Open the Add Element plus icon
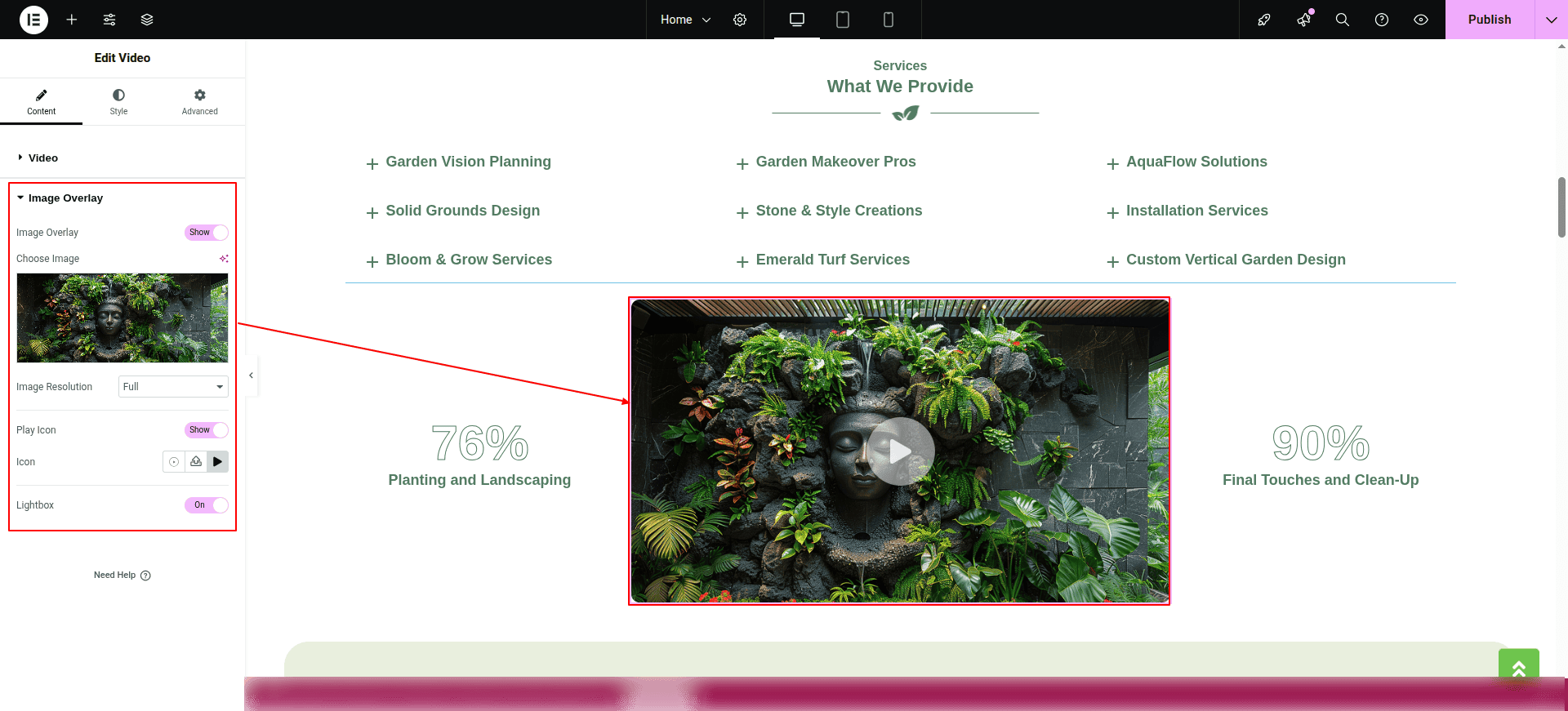Screen dimensions: 1568x711 (x=72, y=20)
